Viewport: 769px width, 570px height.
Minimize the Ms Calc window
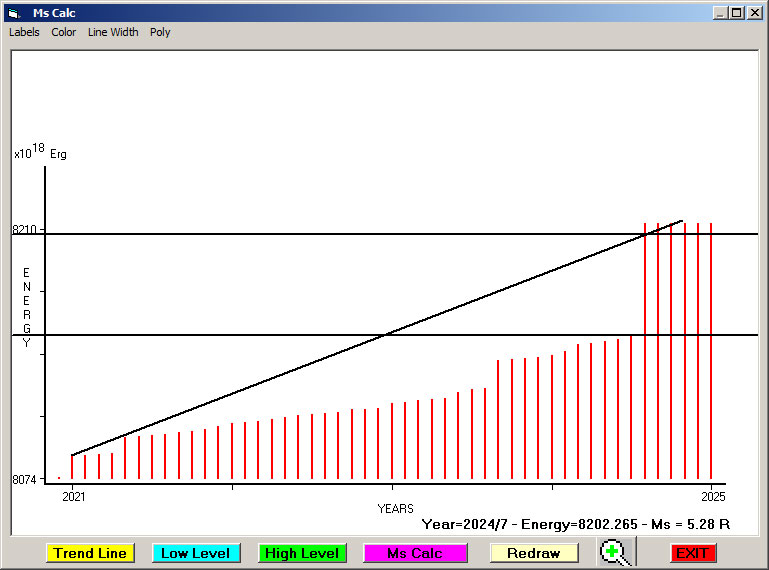click(x=720, y=13)
